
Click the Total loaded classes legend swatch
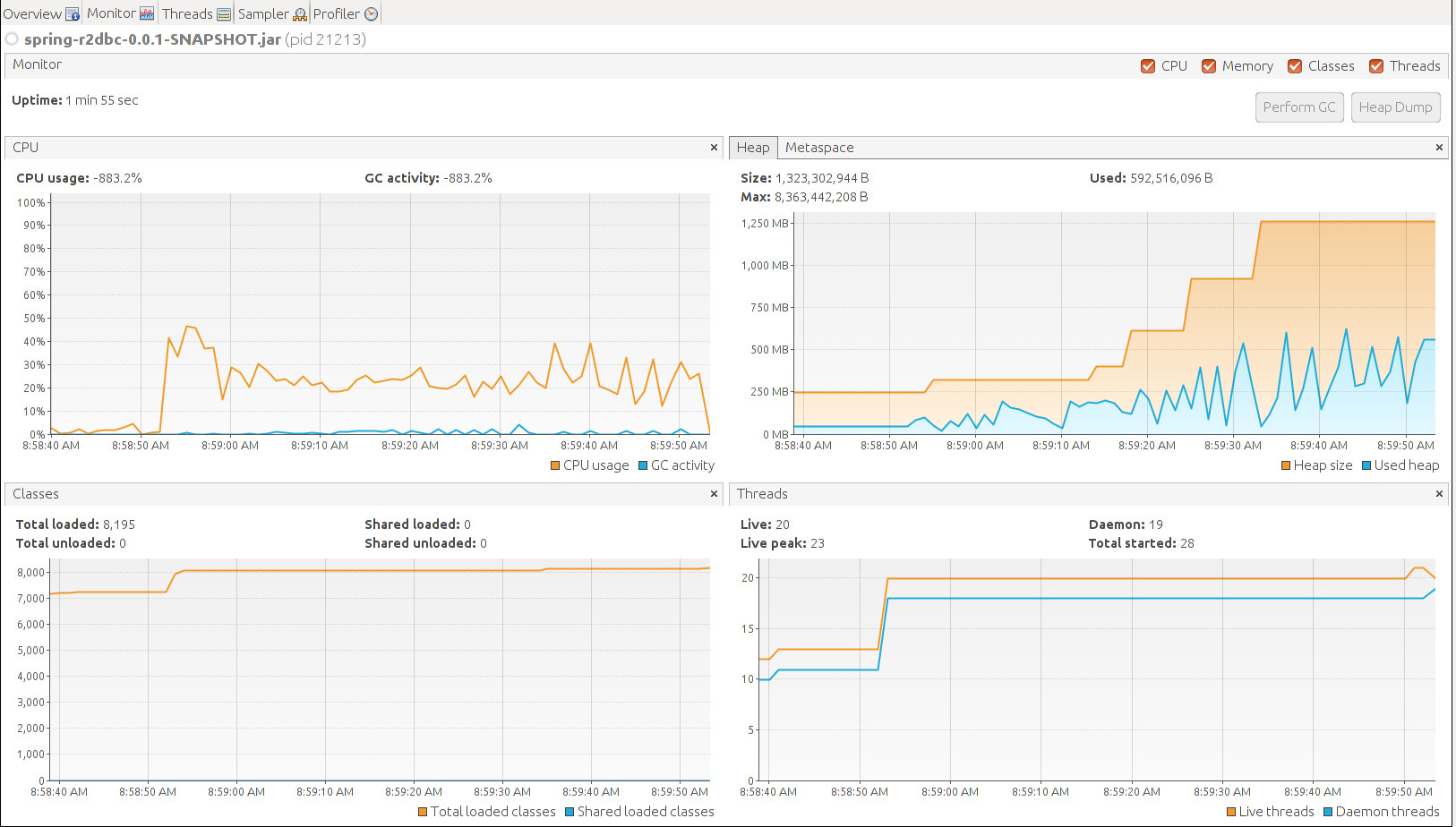click(423, 812)
